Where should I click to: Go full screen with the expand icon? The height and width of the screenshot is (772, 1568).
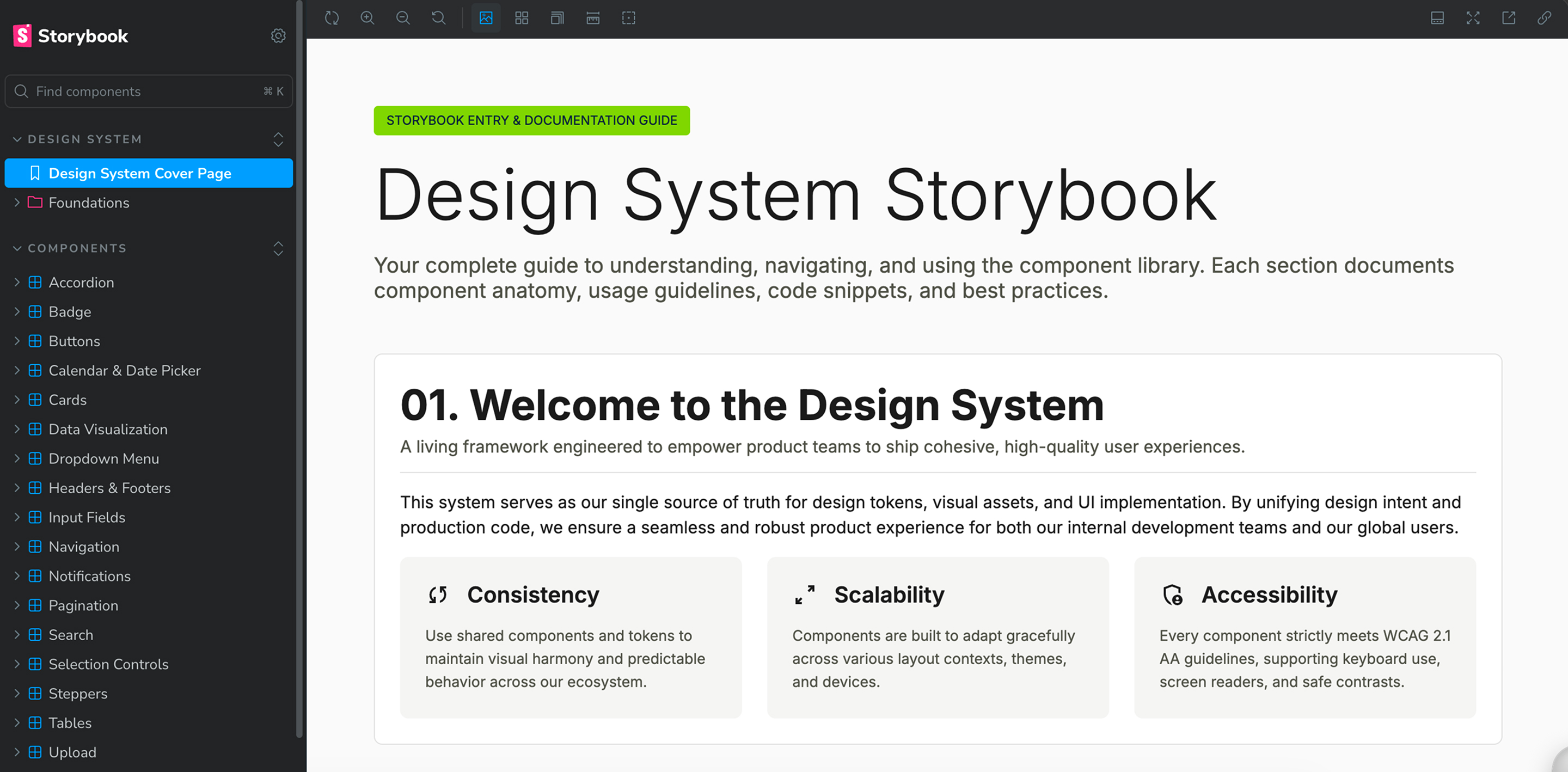point(1473,17)
